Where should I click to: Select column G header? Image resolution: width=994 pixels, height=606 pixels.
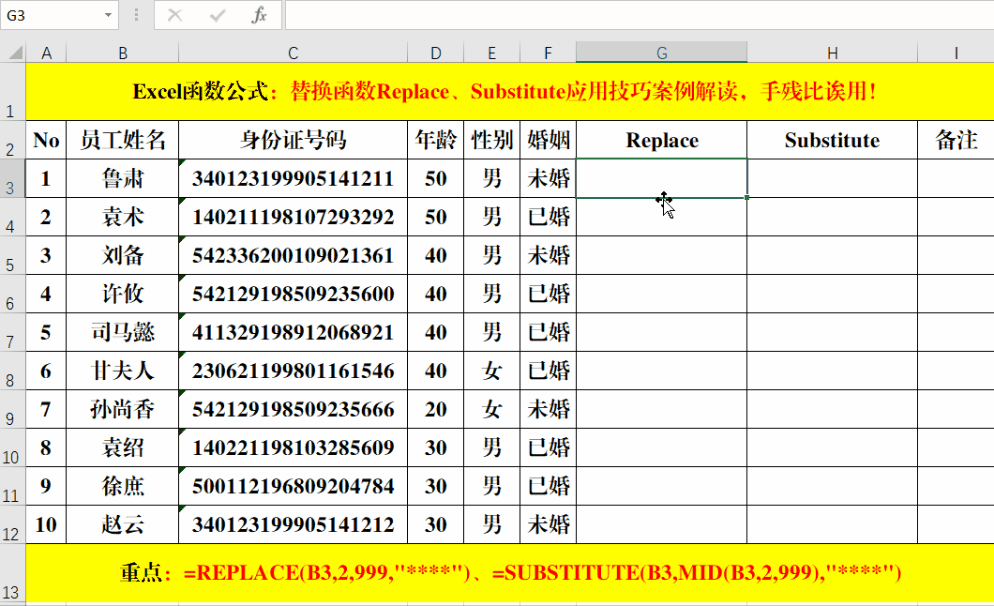661,53
